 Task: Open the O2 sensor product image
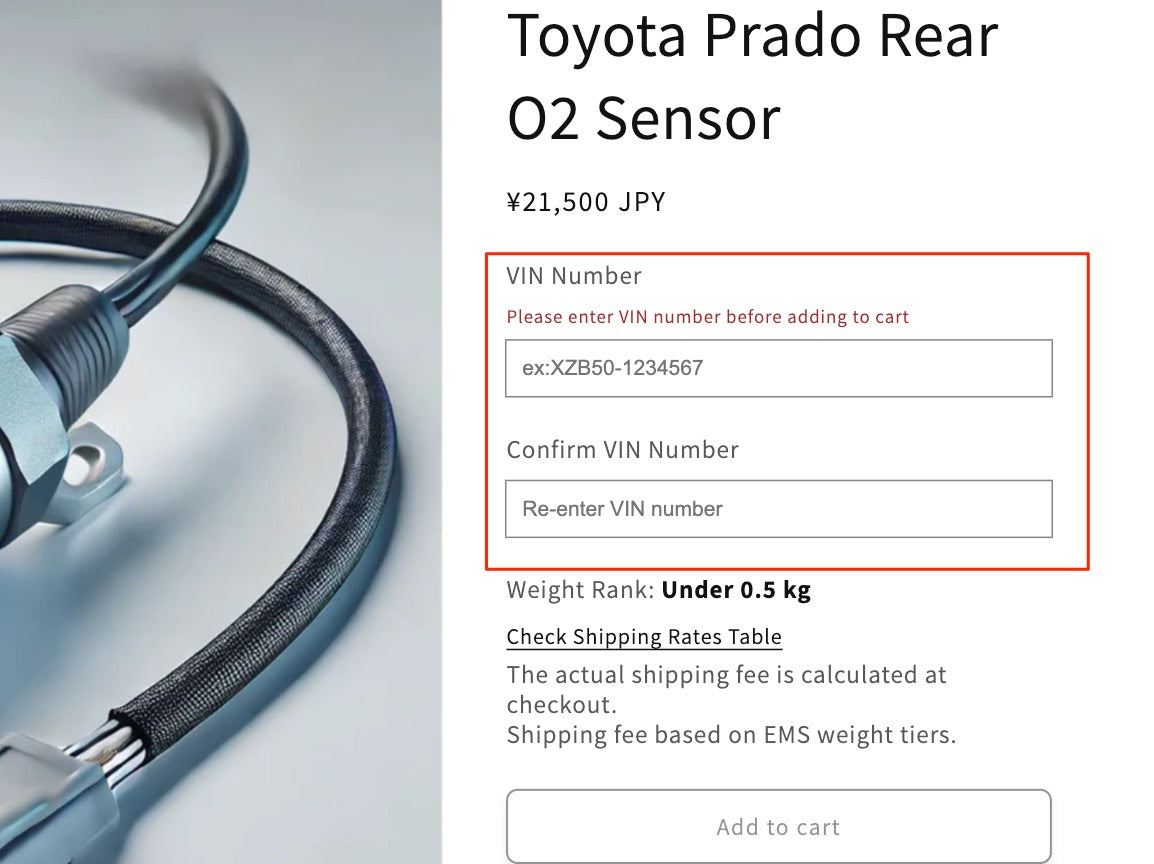tap(221, 432)
